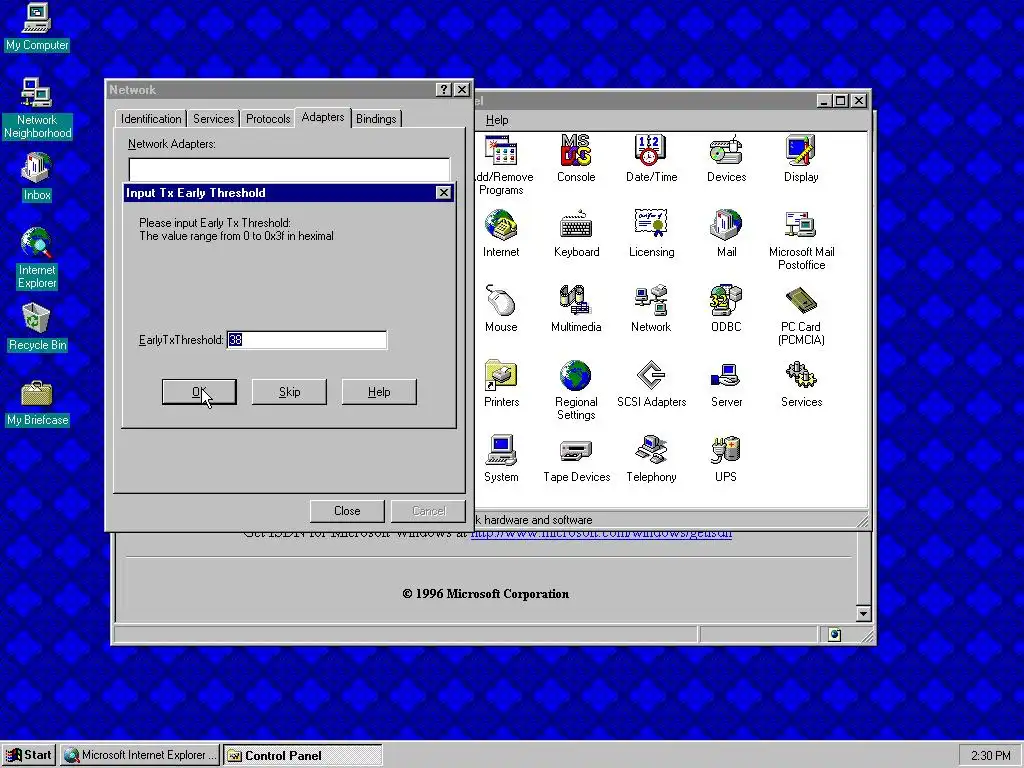Click the Skip button
This screenshot has width=1024, height=768.
289,392
